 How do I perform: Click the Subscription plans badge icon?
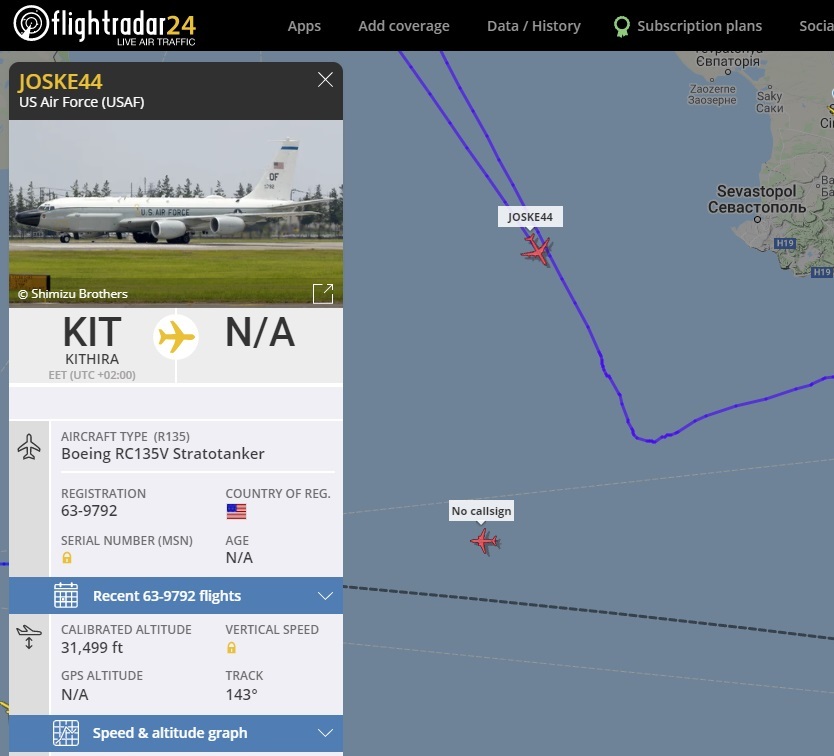pos(621,26)
